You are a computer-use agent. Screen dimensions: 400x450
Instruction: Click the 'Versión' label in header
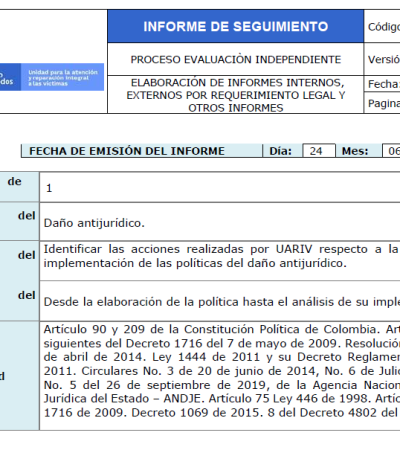point(384,59)
